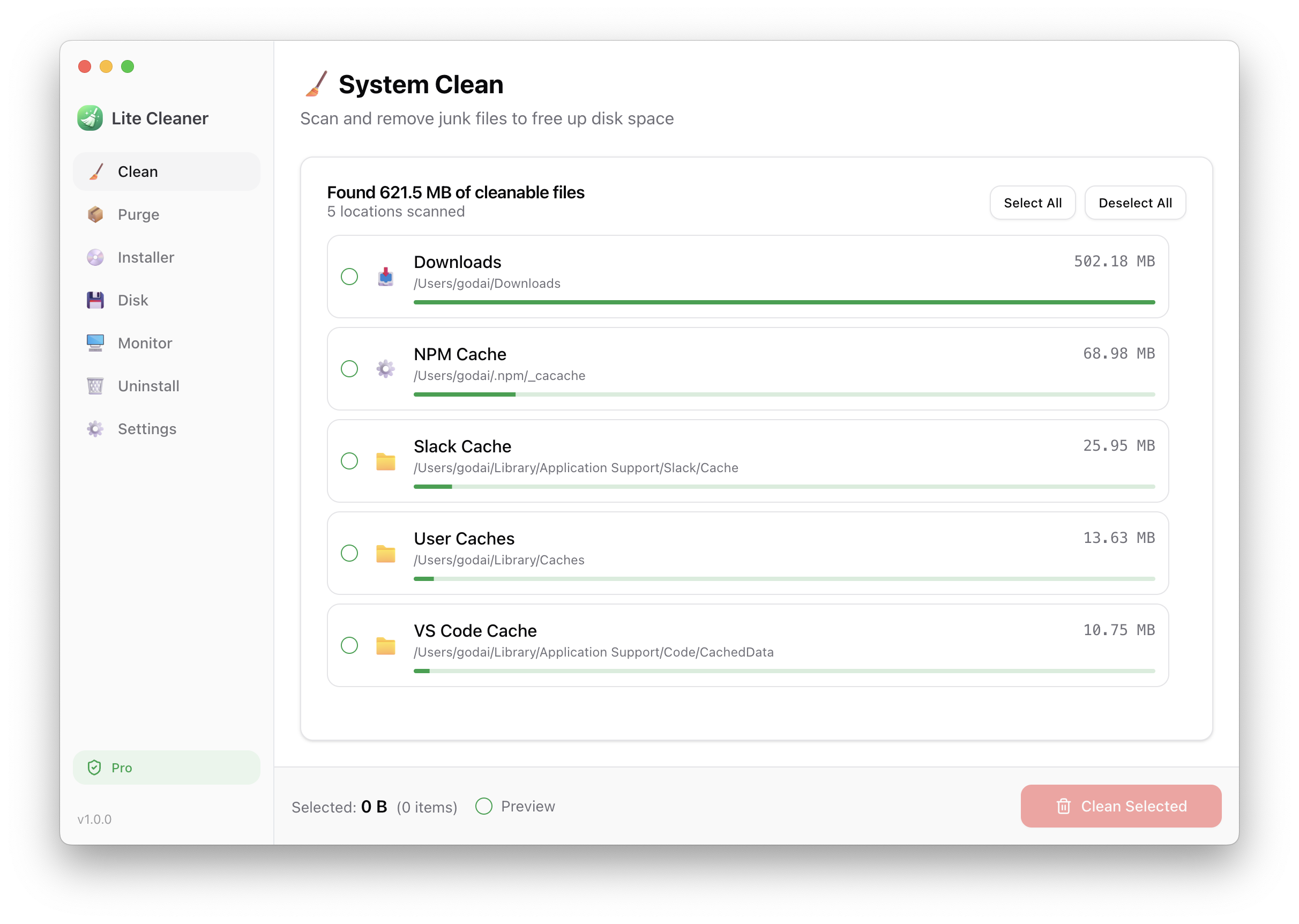Click the NPM Cache size progress bar
The image size is (1299, 924).
783,394
